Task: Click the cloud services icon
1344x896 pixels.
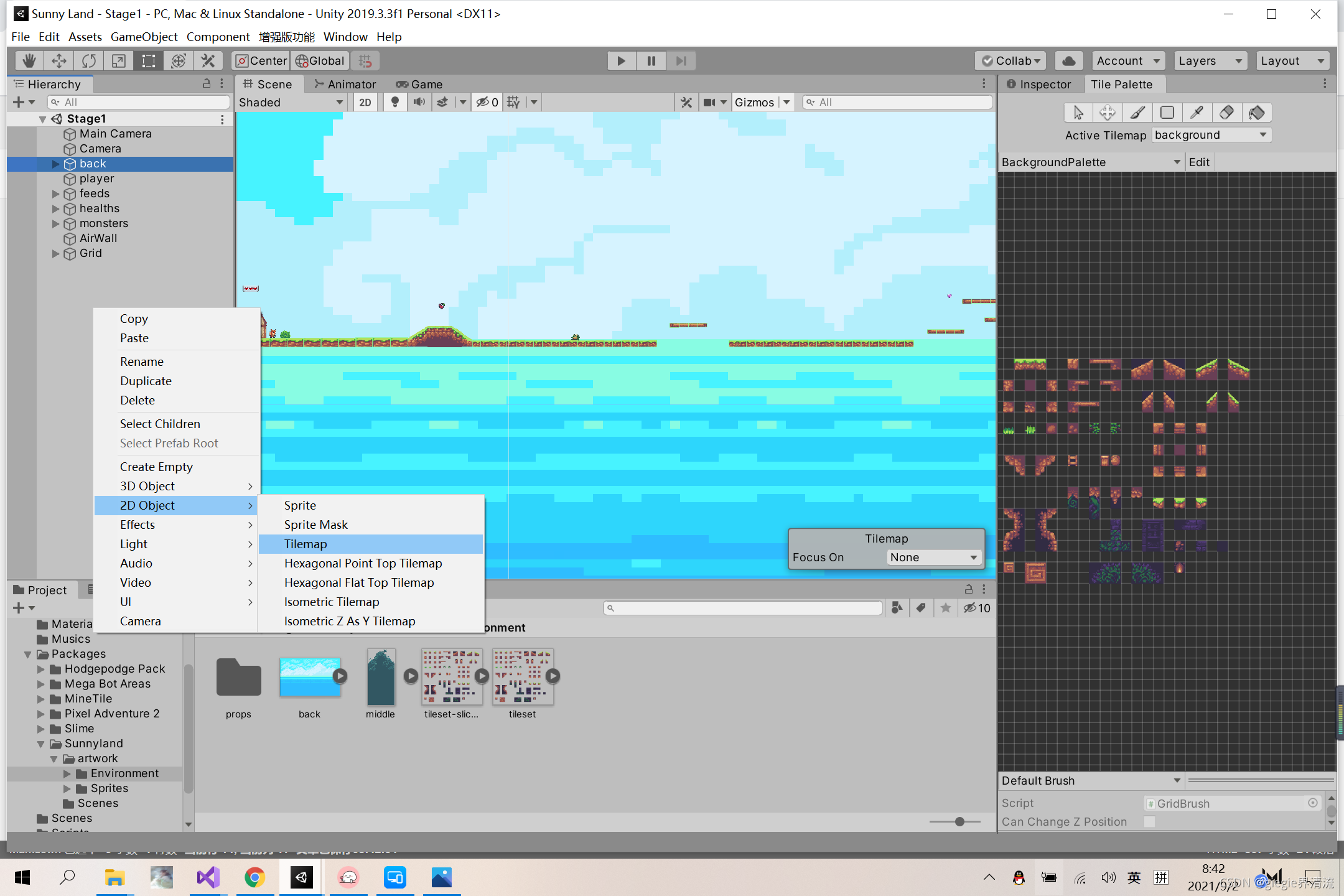Action: coord(1068,60)
